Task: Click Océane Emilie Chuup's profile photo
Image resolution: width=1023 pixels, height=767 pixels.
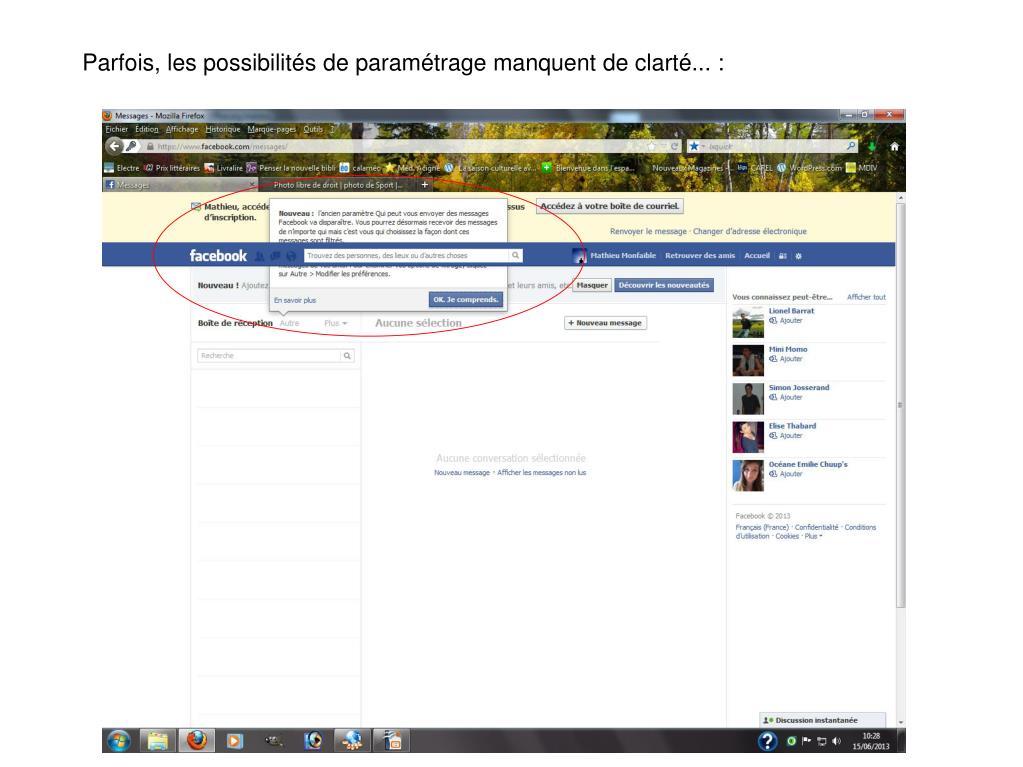Action: (748, 475)
